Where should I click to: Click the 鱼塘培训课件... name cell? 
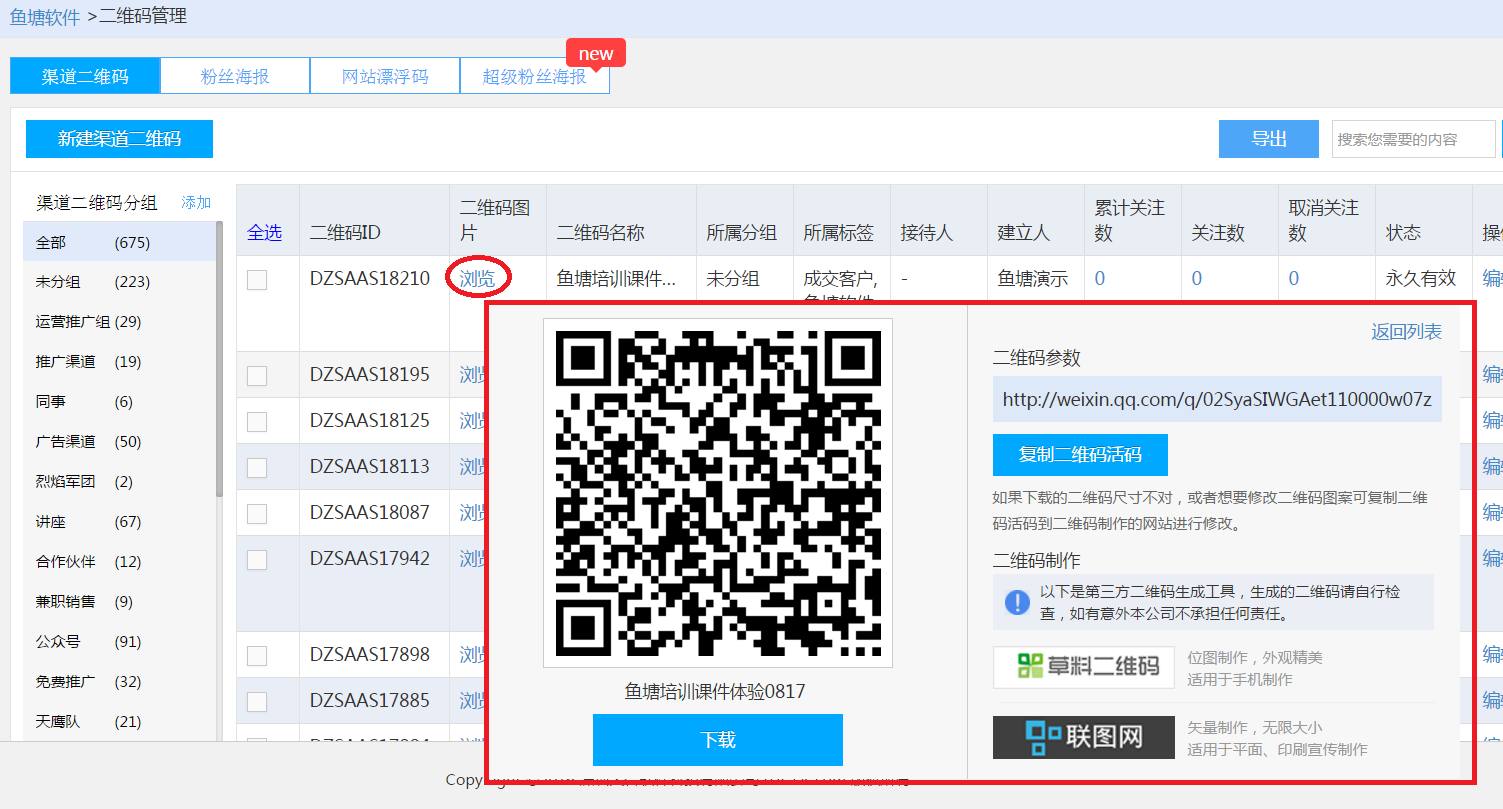click(616, 279)
